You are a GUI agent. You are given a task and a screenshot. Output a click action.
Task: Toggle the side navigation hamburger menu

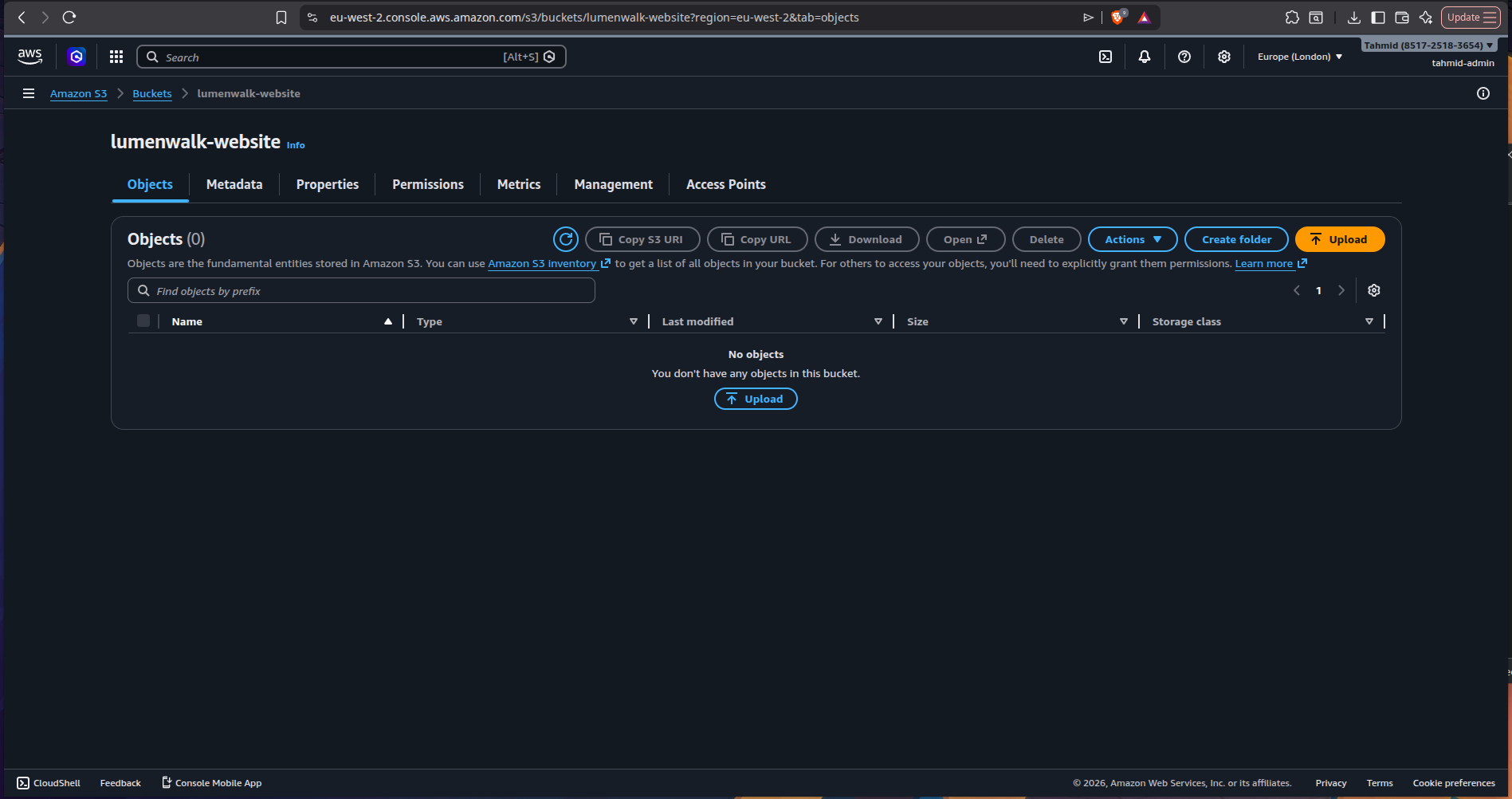tap(29, 93)
